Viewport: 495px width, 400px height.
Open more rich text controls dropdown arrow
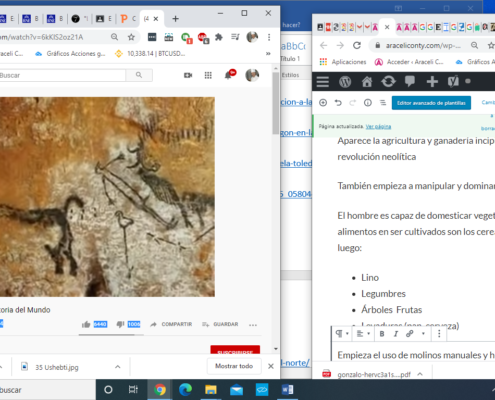pyautogui.click(x=423, y=334)
